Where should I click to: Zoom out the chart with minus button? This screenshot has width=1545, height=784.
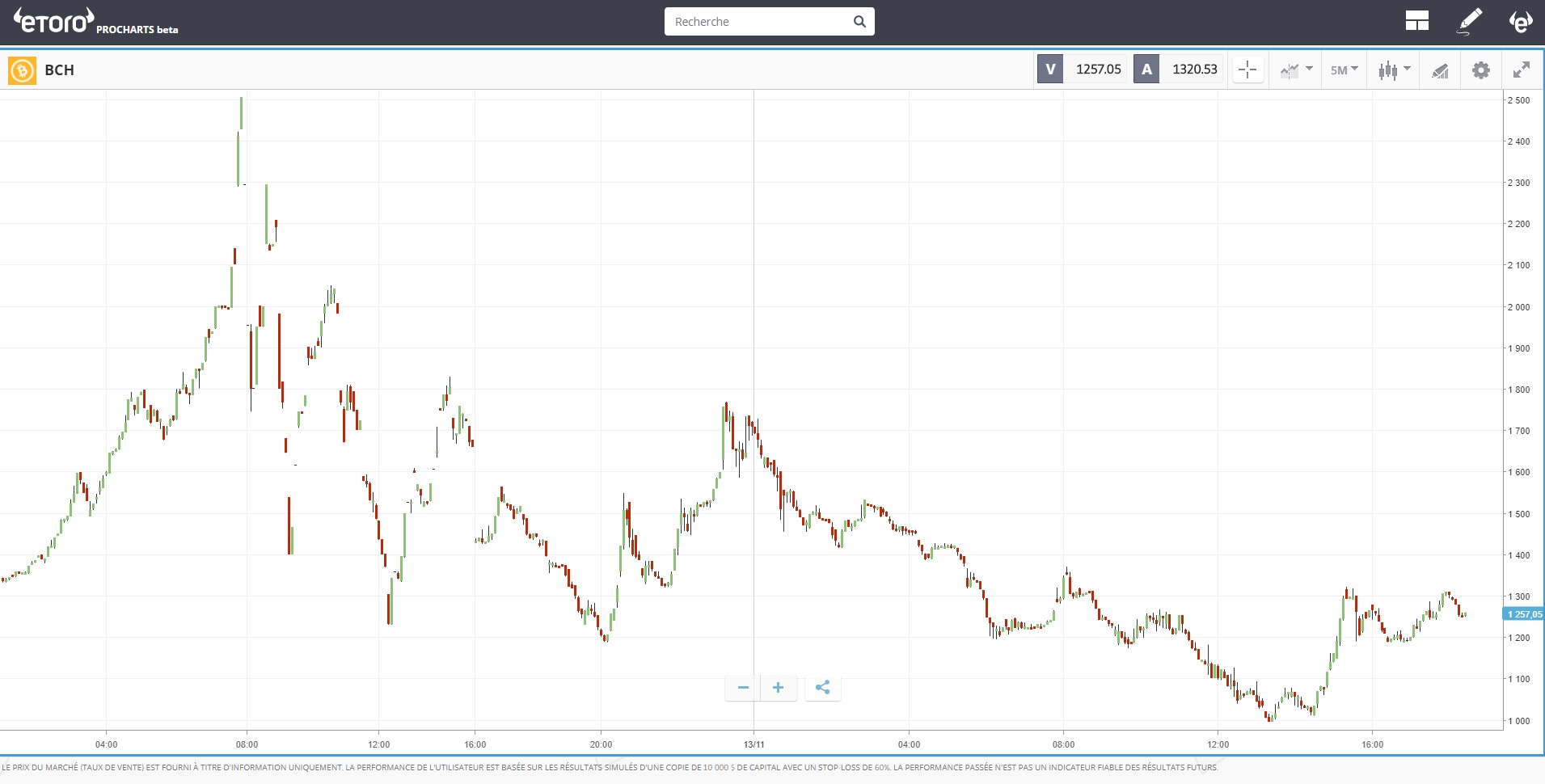(743, 688)
